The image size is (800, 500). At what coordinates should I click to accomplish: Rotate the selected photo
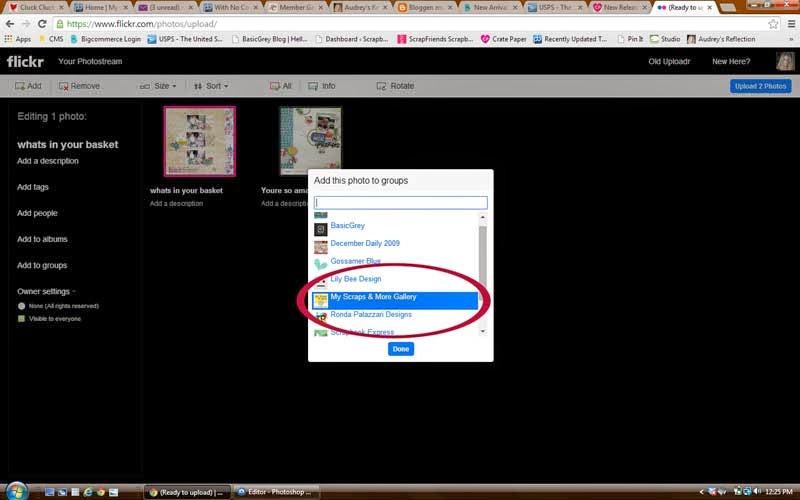[x=395, y=86]
